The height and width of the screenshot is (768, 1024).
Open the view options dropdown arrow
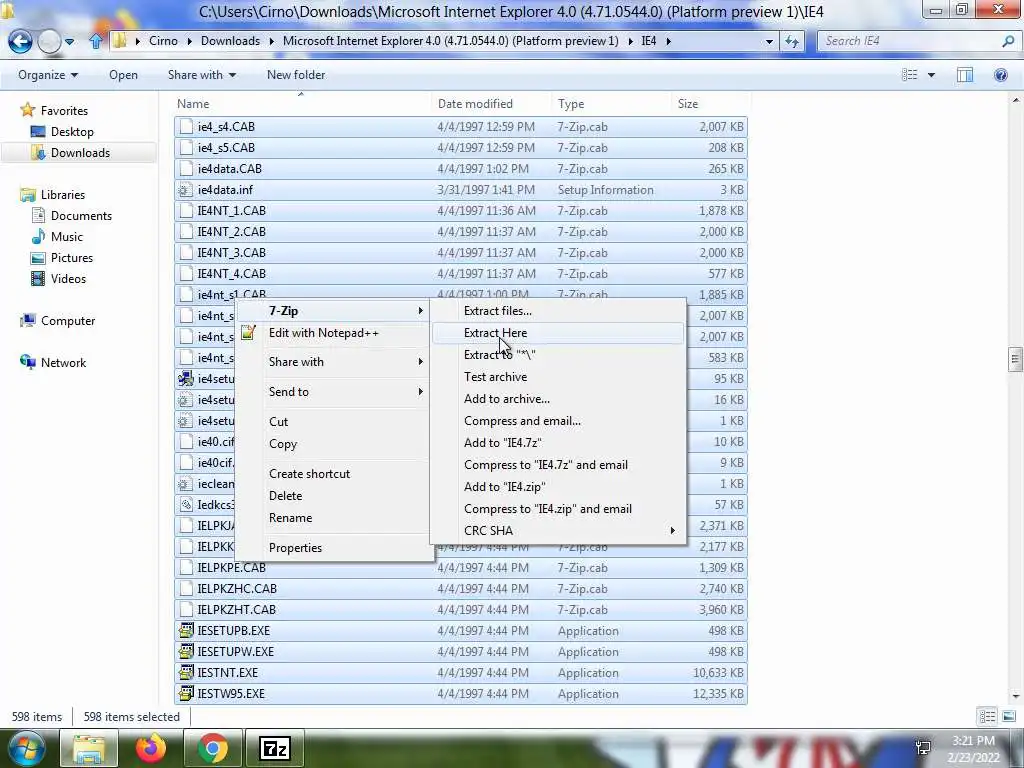coord(931,75)
